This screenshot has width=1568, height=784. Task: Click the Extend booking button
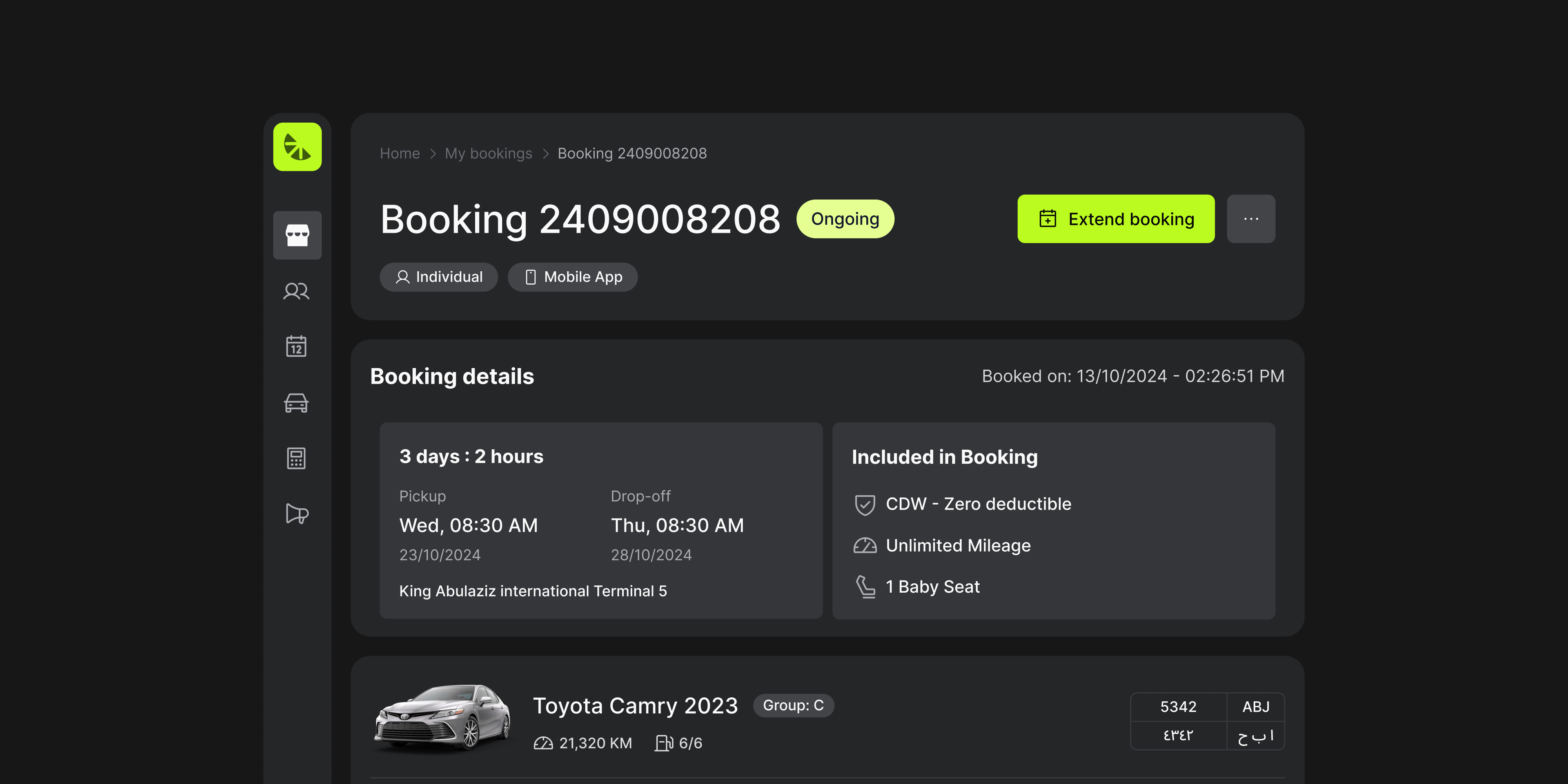click(1115, 219)
